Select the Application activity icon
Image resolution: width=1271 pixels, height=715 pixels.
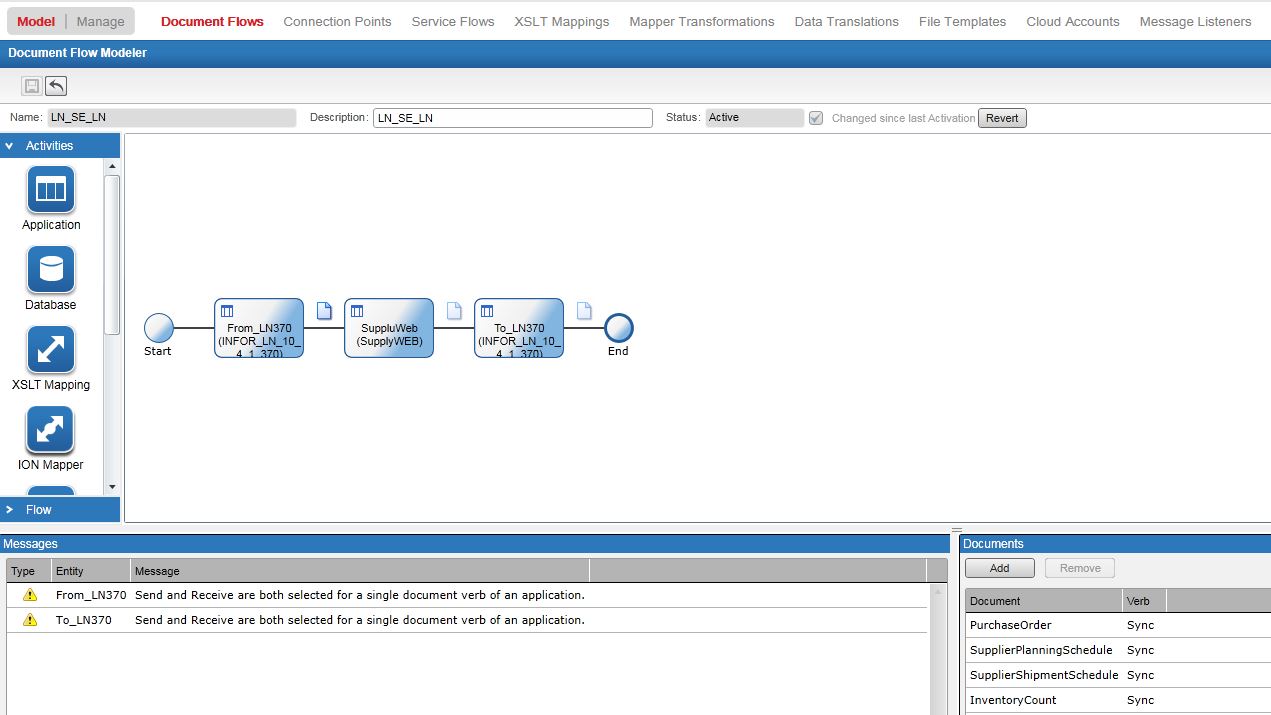50,190
